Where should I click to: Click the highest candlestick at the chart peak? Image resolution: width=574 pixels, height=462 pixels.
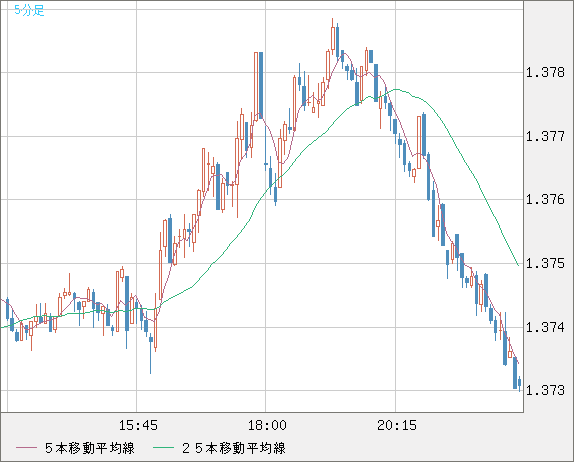coord(333,37)
